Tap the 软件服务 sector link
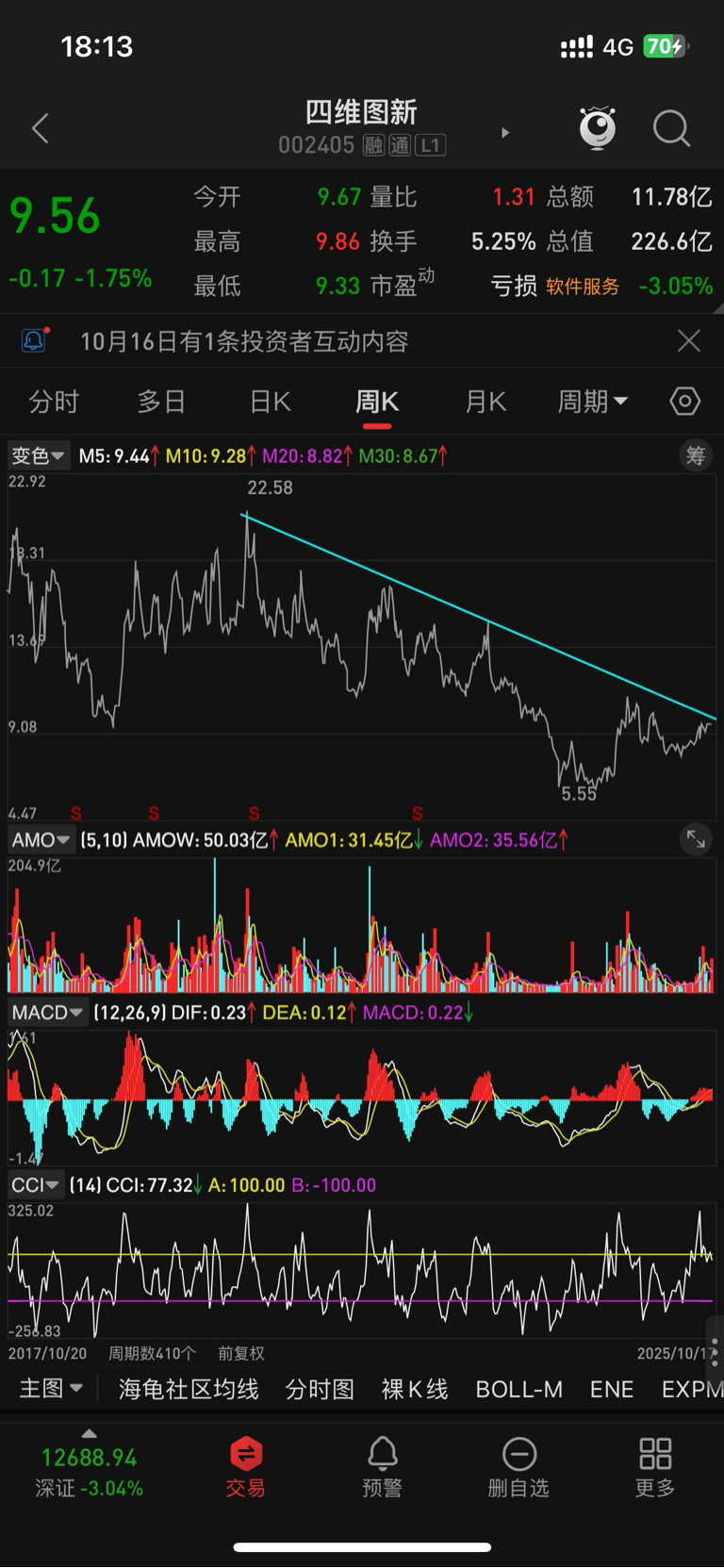The height and width of the screenshot is (1568, 724). 583,287
